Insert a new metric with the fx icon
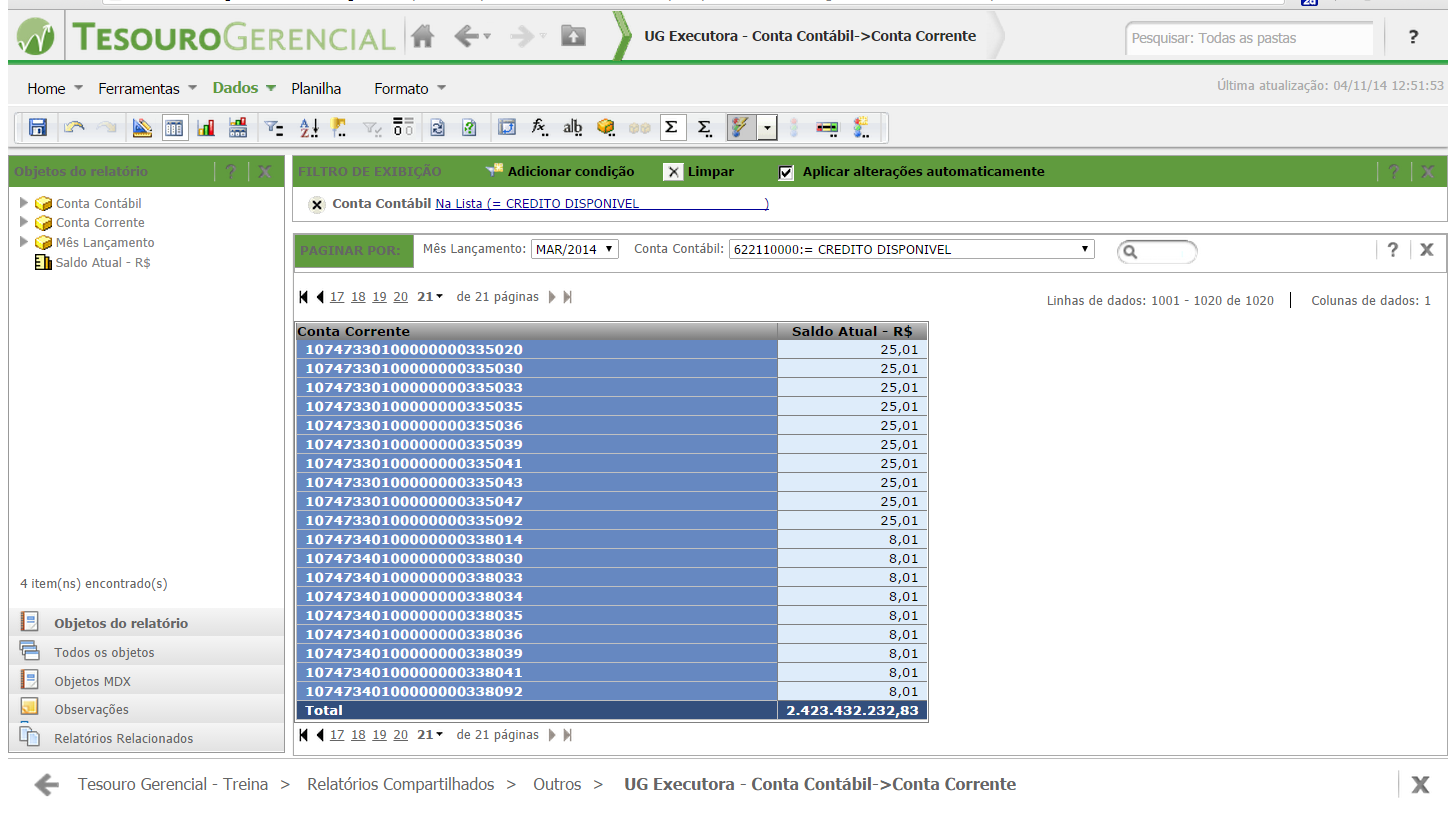Viewport: 1455px width, 816px height. (x=539, y=127)
